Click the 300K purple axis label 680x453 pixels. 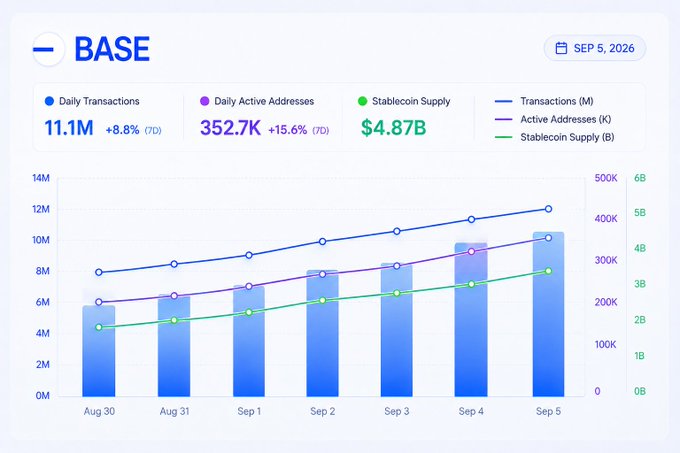coord(606,261)
